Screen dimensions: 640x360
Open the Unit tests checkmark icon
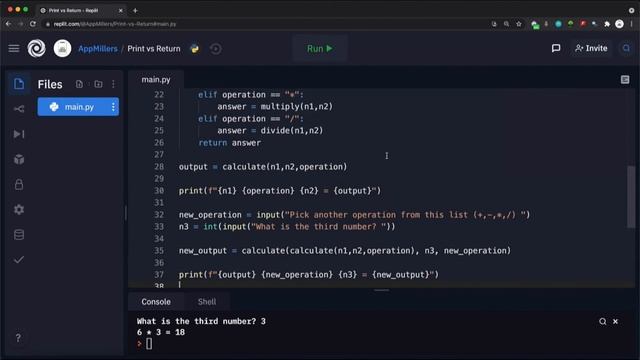[19, 260]
